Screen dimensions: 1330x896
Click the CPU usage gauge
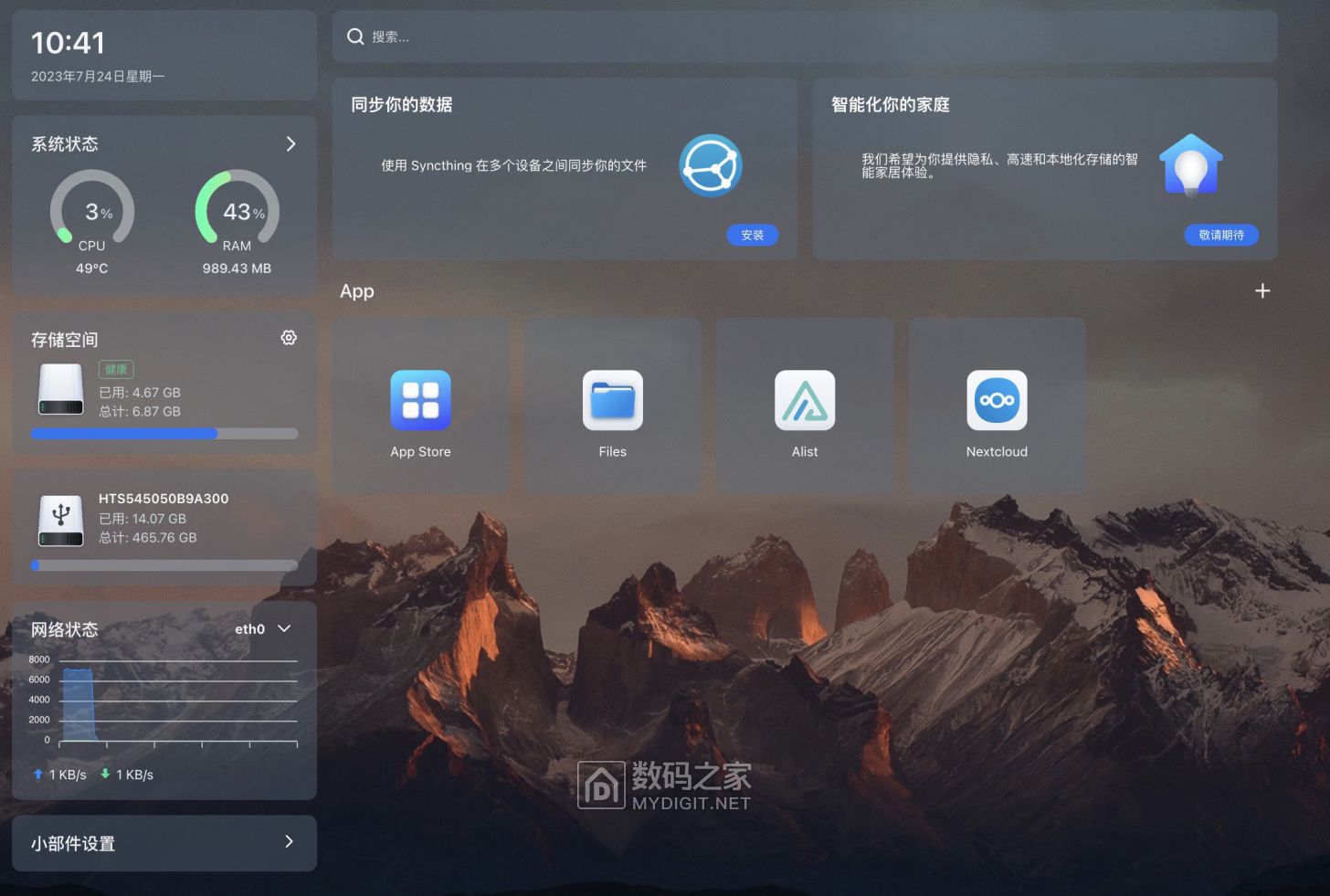coord(92,211)
